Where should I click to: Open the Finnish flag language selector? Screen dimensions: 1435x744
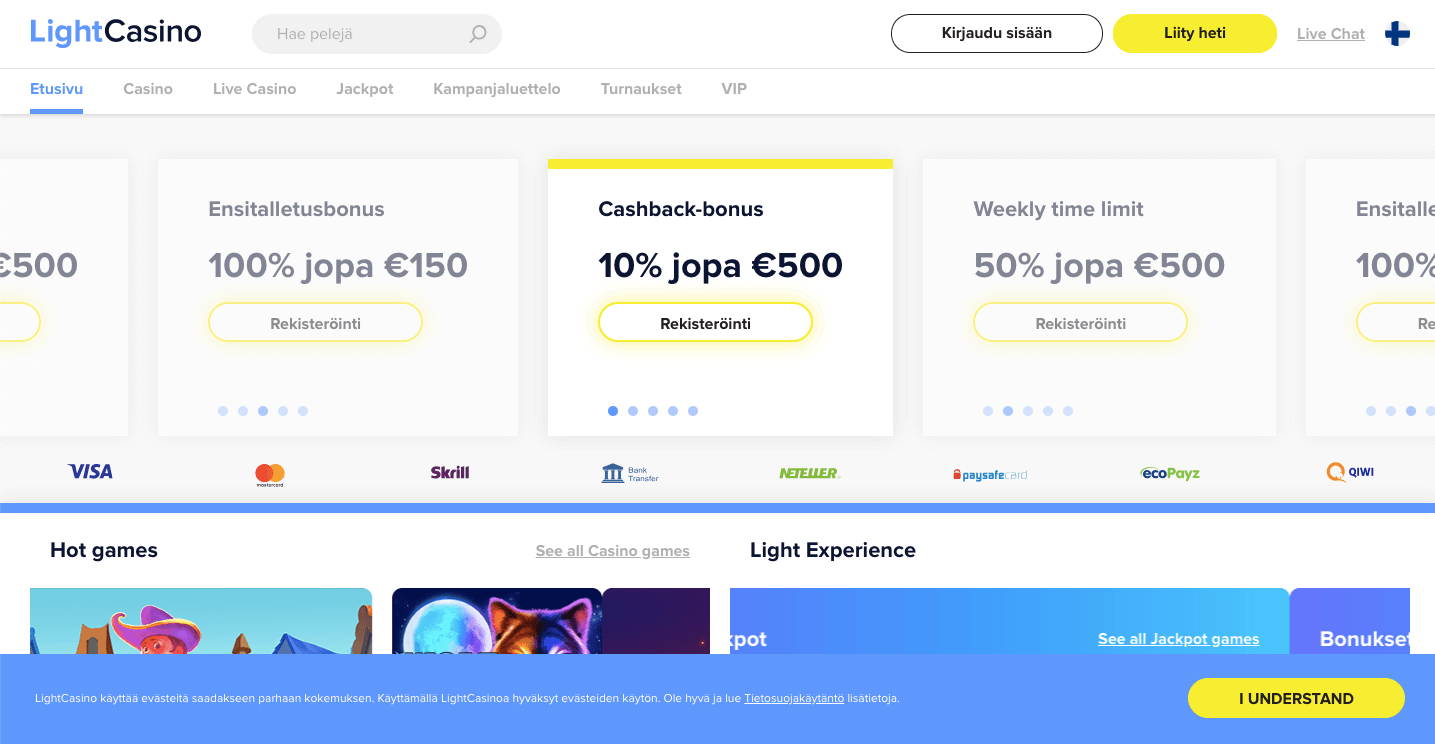(1397, 34)
